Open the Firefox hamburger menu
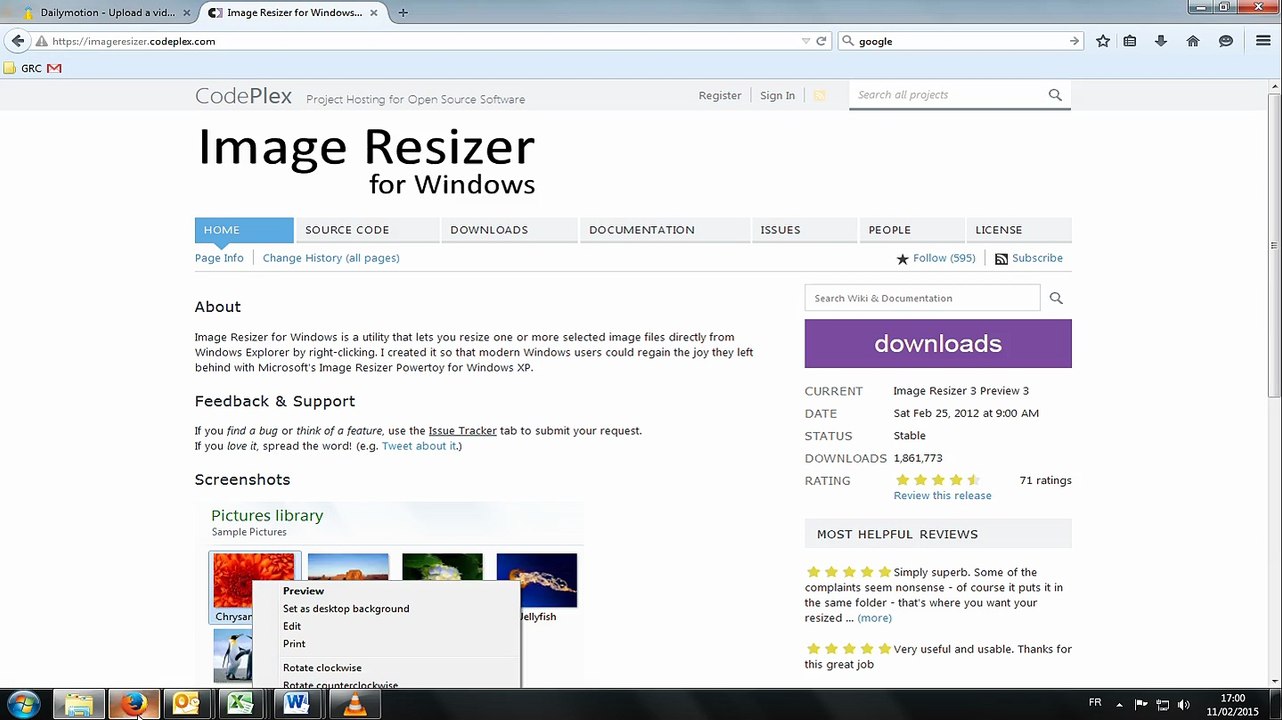1282x720 pixels. coord(1263,41)
